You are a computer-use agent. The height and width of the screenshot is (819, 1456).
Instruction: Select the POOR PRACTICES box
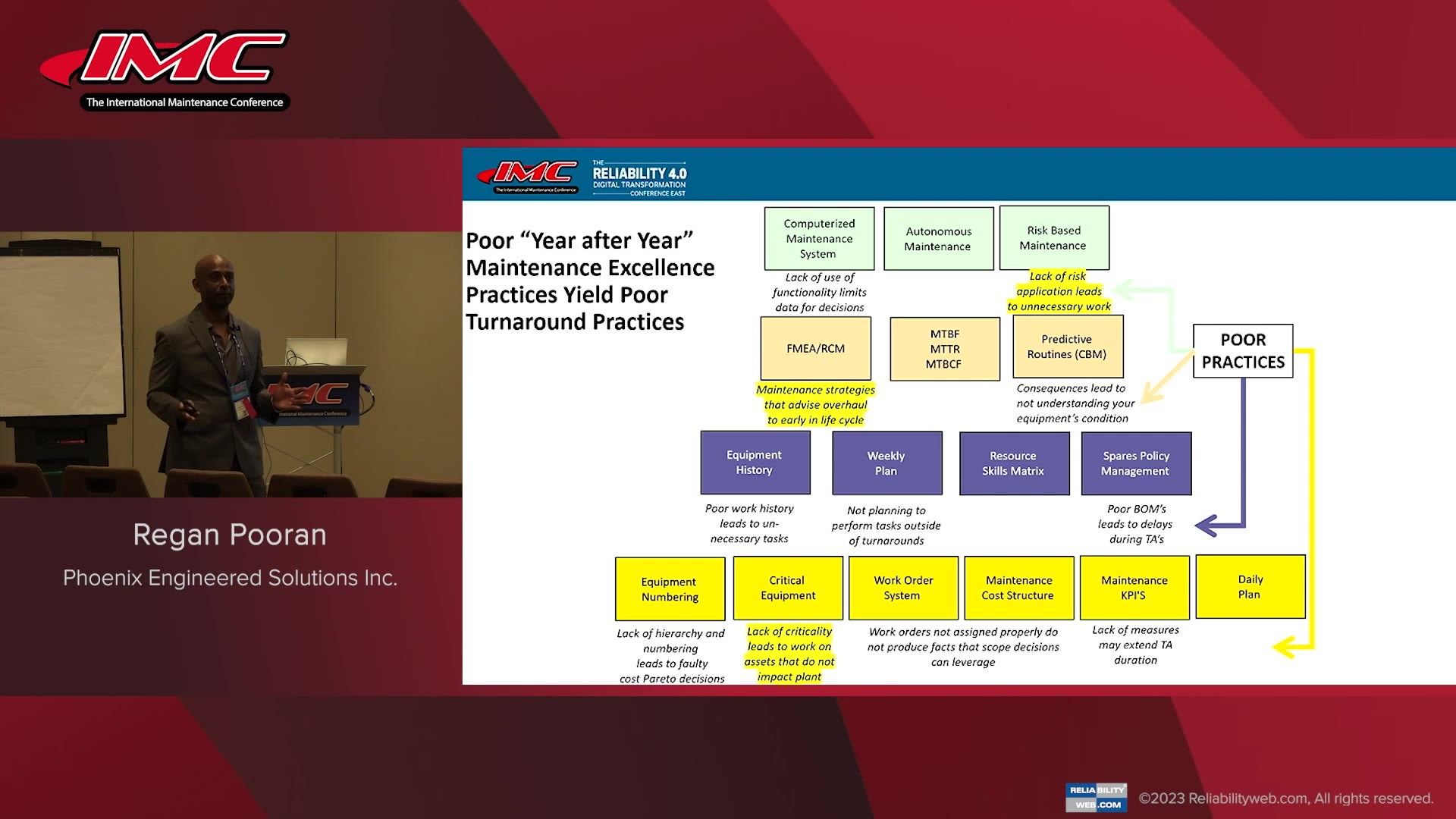click(1244, 351)
